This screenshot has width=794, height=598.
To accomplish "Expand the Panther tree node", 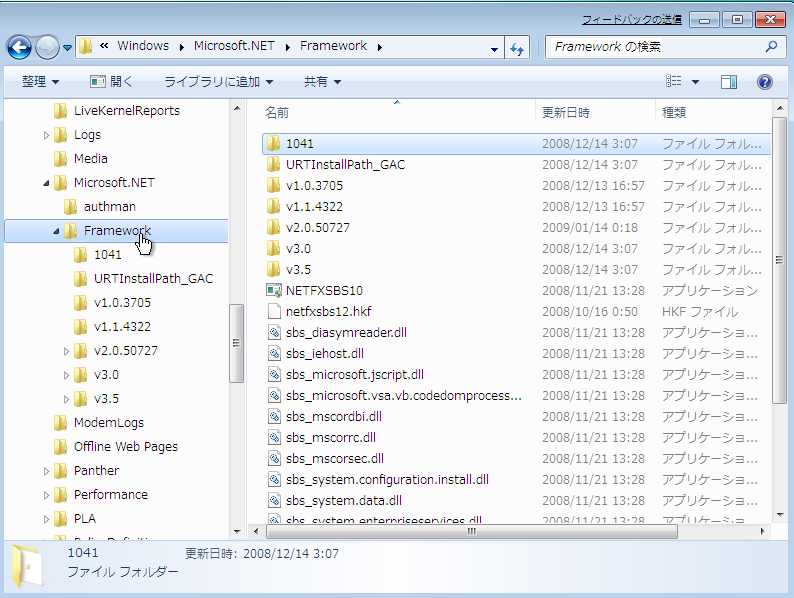I will [x=46, y=471].
